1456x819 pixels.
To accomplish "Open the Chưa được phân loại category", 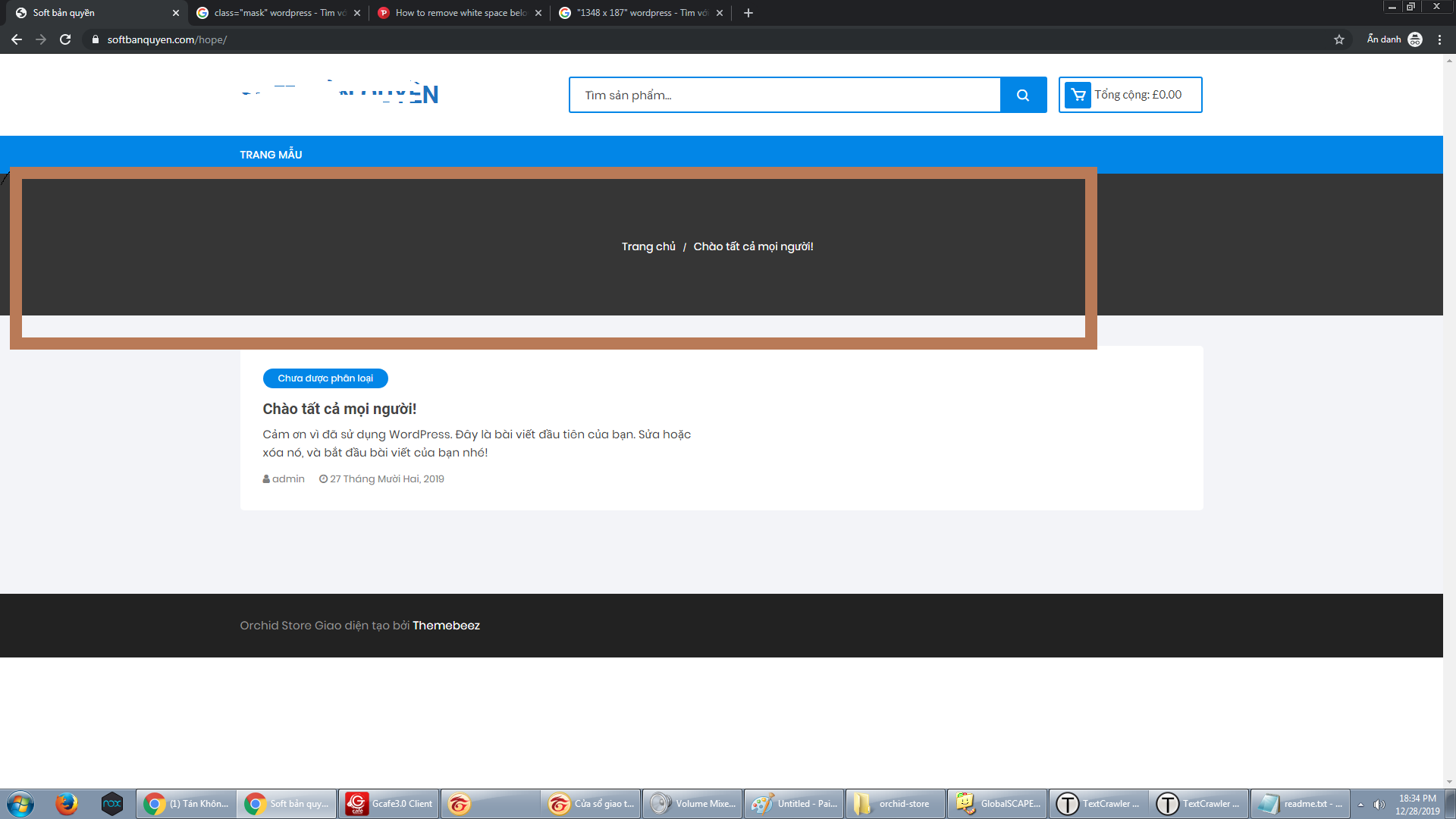I will tap(325, 378).
